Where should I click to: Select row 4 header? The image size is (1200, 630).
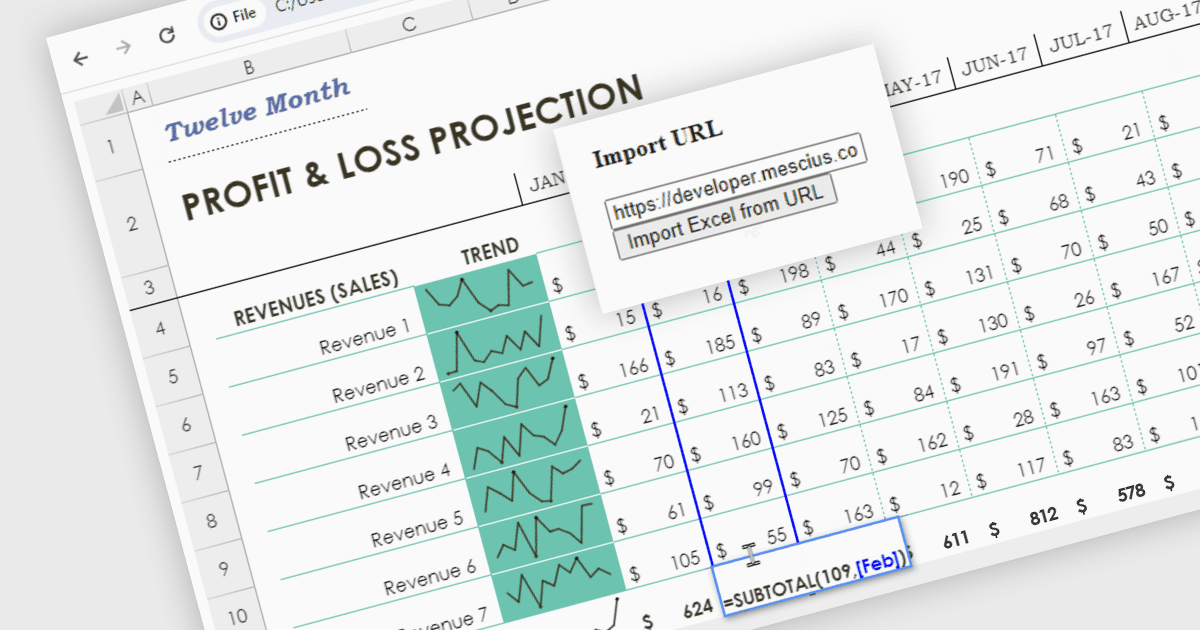point(160,330)
